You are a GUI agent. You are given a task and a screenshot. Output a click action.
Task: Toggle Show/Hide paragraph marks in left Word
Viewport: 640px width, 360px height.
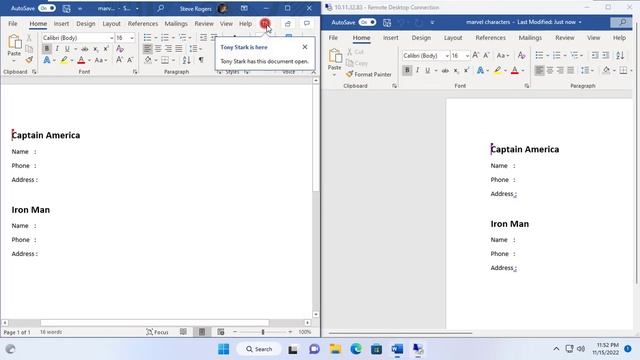[201, 60]
